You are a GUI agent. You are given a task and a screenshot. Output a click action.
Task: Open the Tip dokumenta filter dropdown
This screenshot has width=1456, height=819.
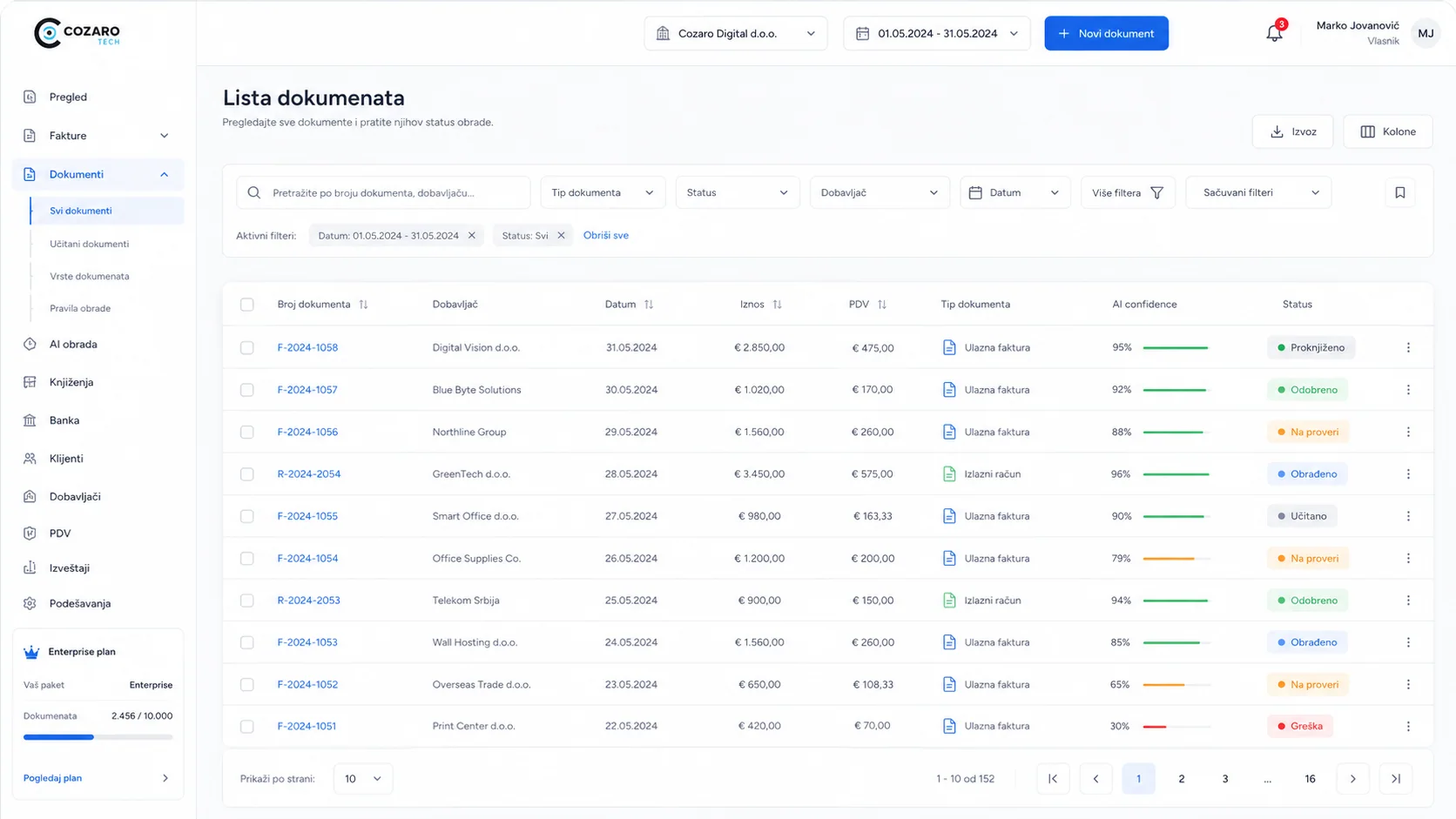coord(603,192)
